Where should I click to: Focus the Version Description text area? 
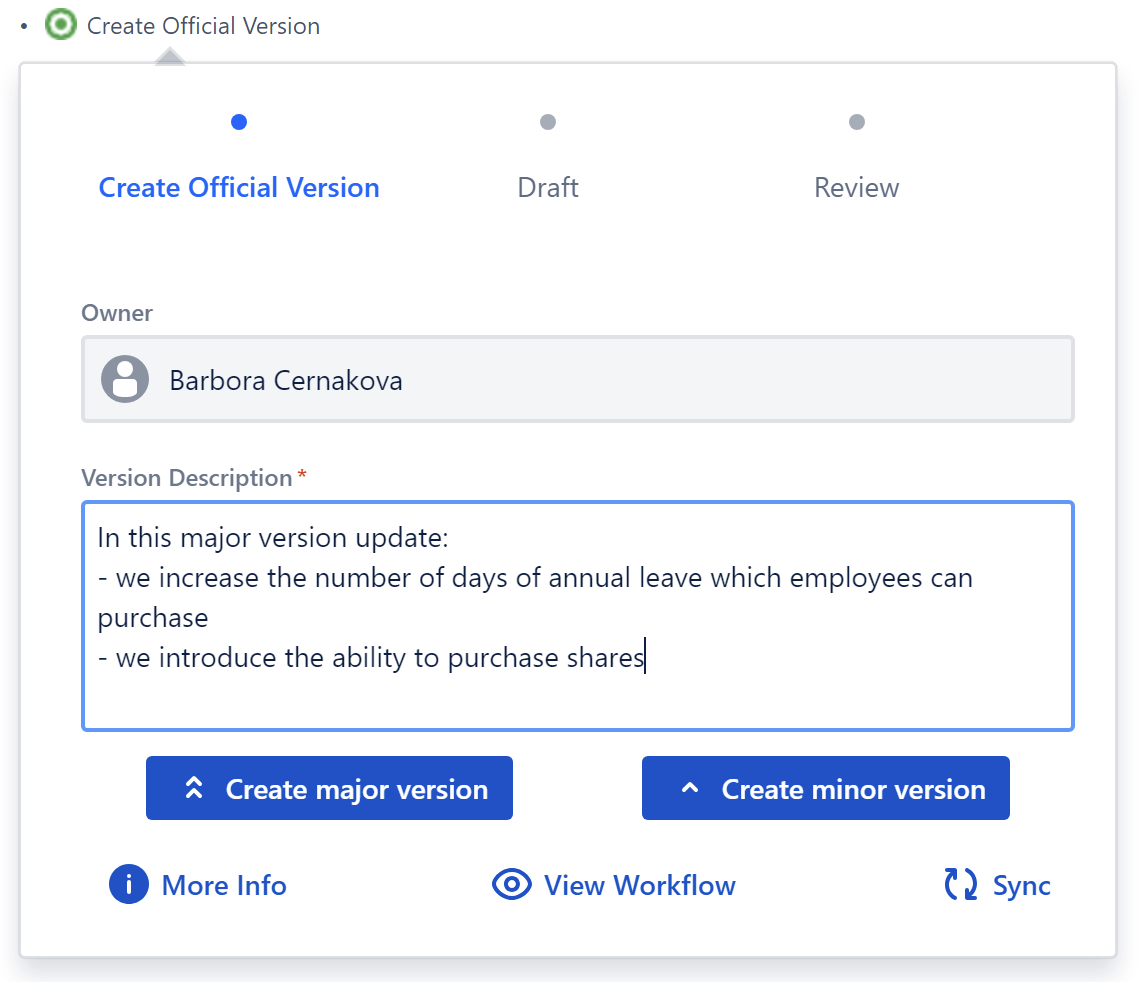coord(577,692)
